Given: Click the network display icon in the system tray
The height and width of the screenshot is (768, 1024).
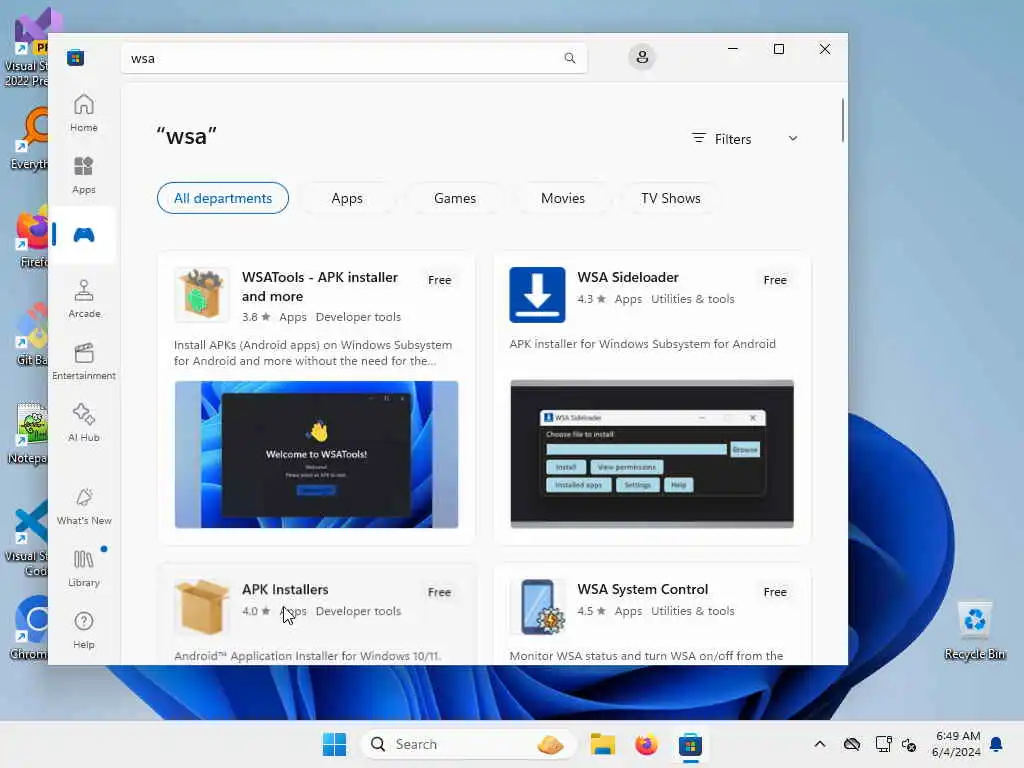Looking at the screenshot, I should (x=883, y=744).
